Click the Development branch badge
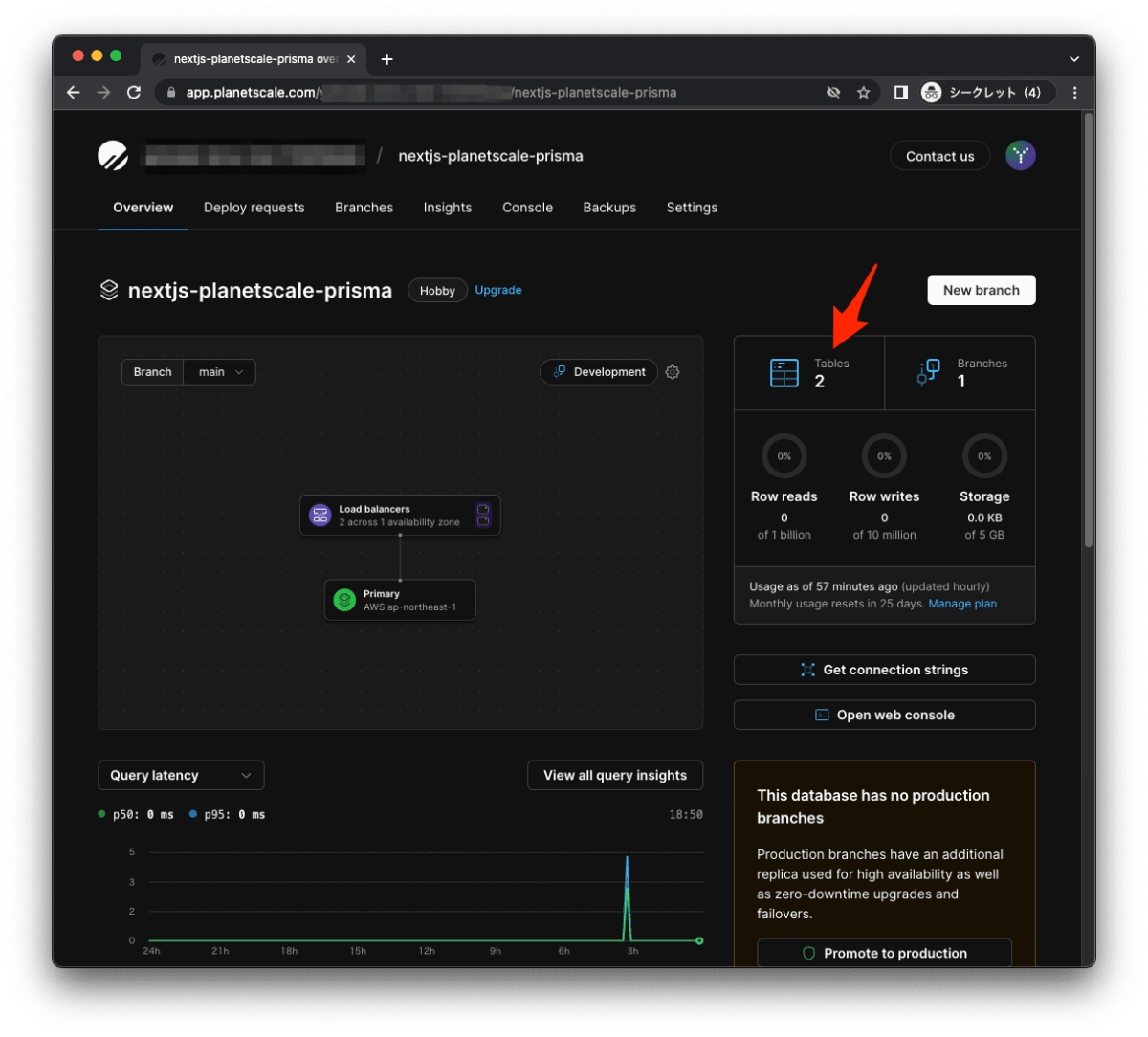The image size is (1148, 1037). tap(599, 372)
